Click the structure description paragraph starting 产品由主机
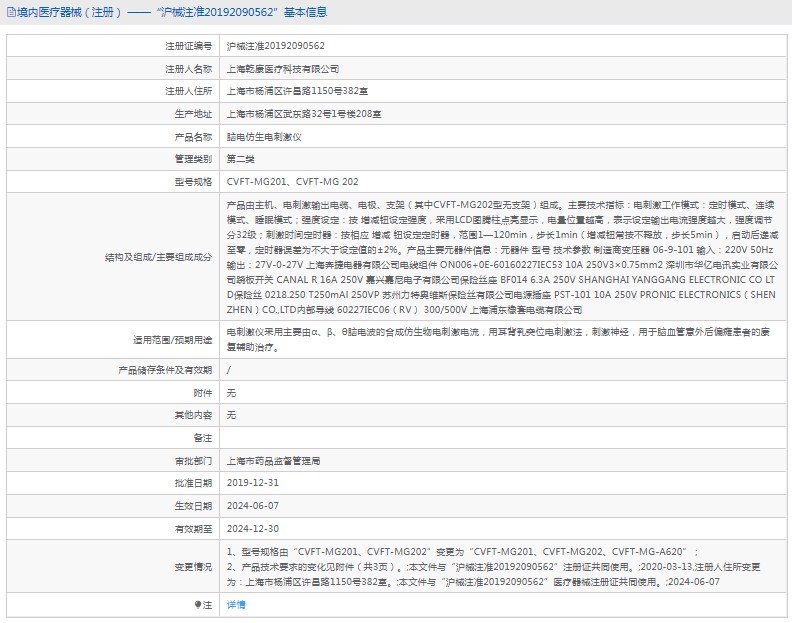This screenshot has width=792, height=623. (503, 257)
